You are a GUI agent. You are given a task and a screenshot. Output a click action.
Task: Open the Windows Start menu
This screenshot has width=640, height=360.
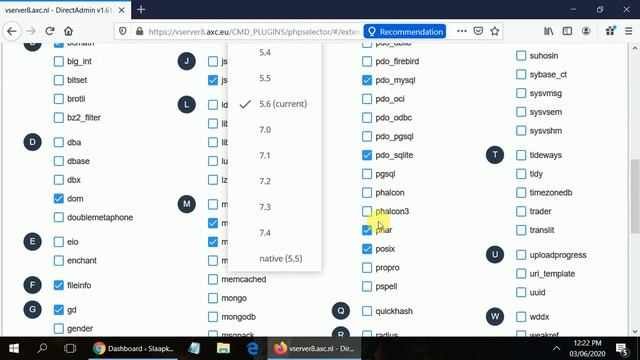coord(13,349)
